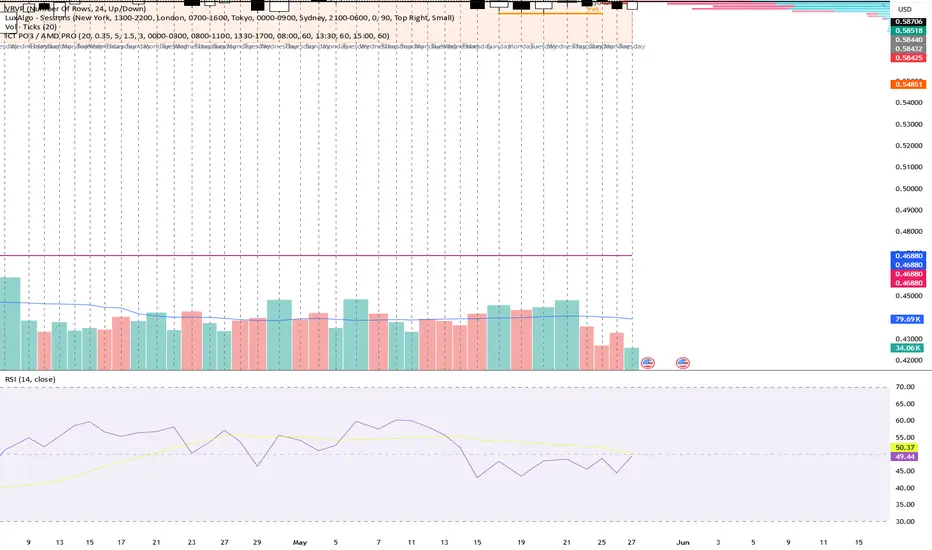
Task: Click the 30.00 RSI axis label
Action: 905,521
